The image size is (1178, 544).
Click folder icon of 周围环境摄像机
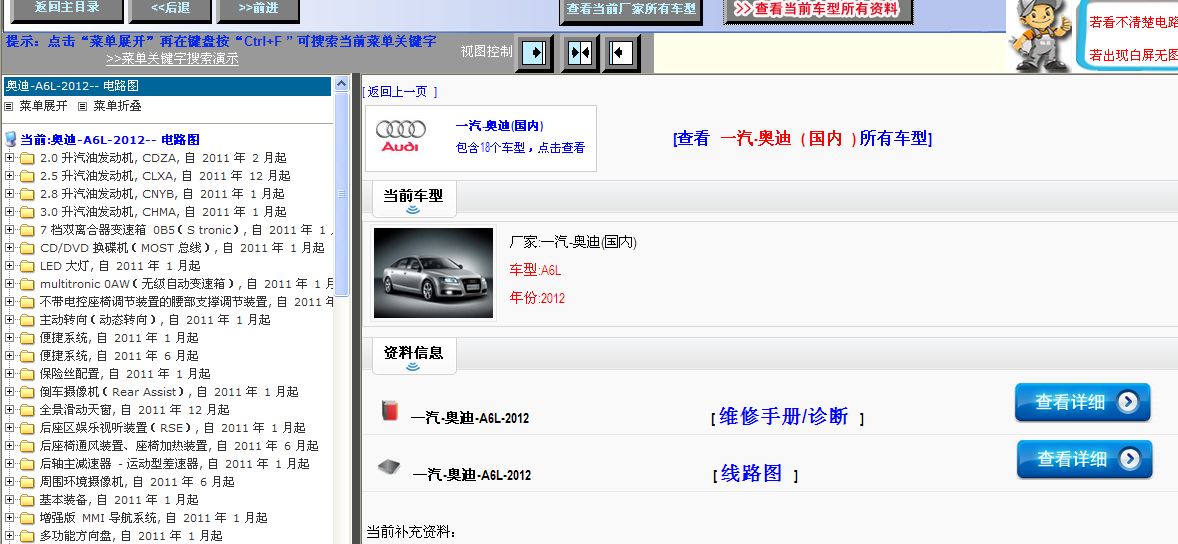click(x=28, y=483)
